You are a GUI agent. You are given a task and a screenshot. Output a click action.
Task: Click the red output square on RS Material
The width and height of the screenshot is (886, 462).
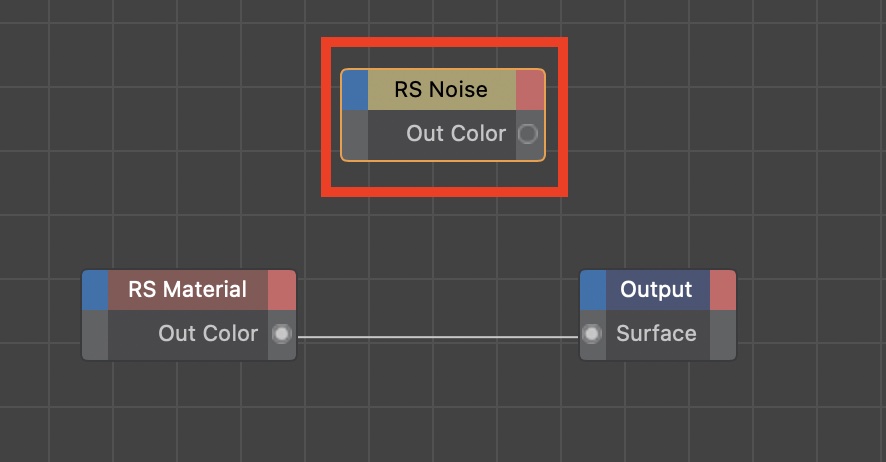pyautogui.click(x=282, y=290)
